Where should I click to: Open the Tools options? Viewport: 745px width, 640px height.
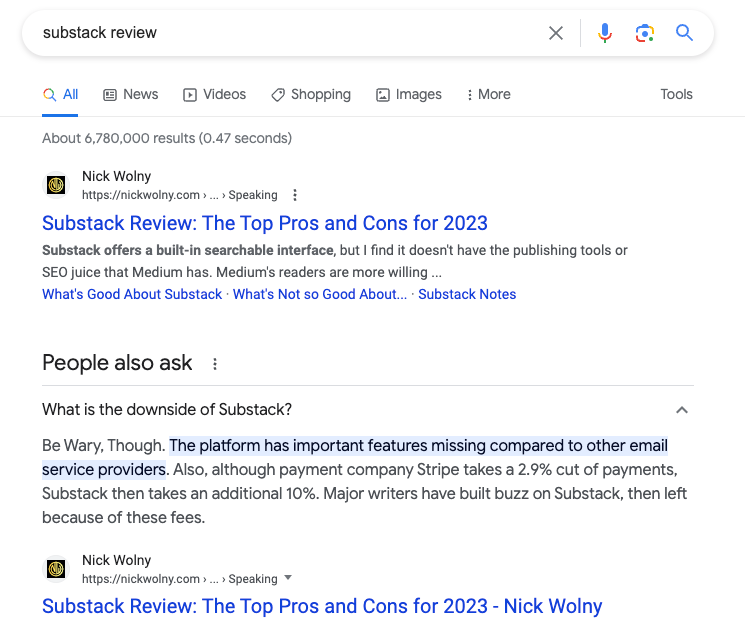pos(677,95)
